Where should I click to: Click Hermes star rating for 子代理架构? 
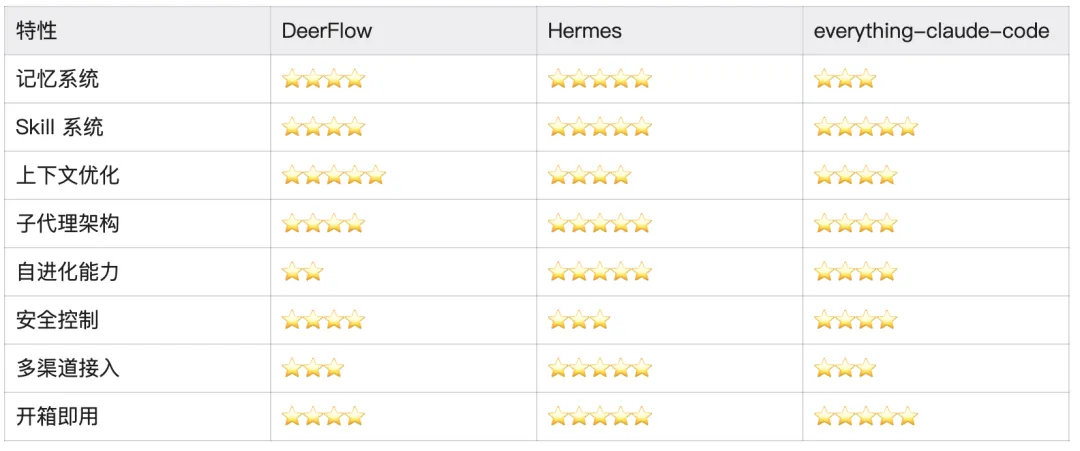pyautogui.click(x=599, y=224)
